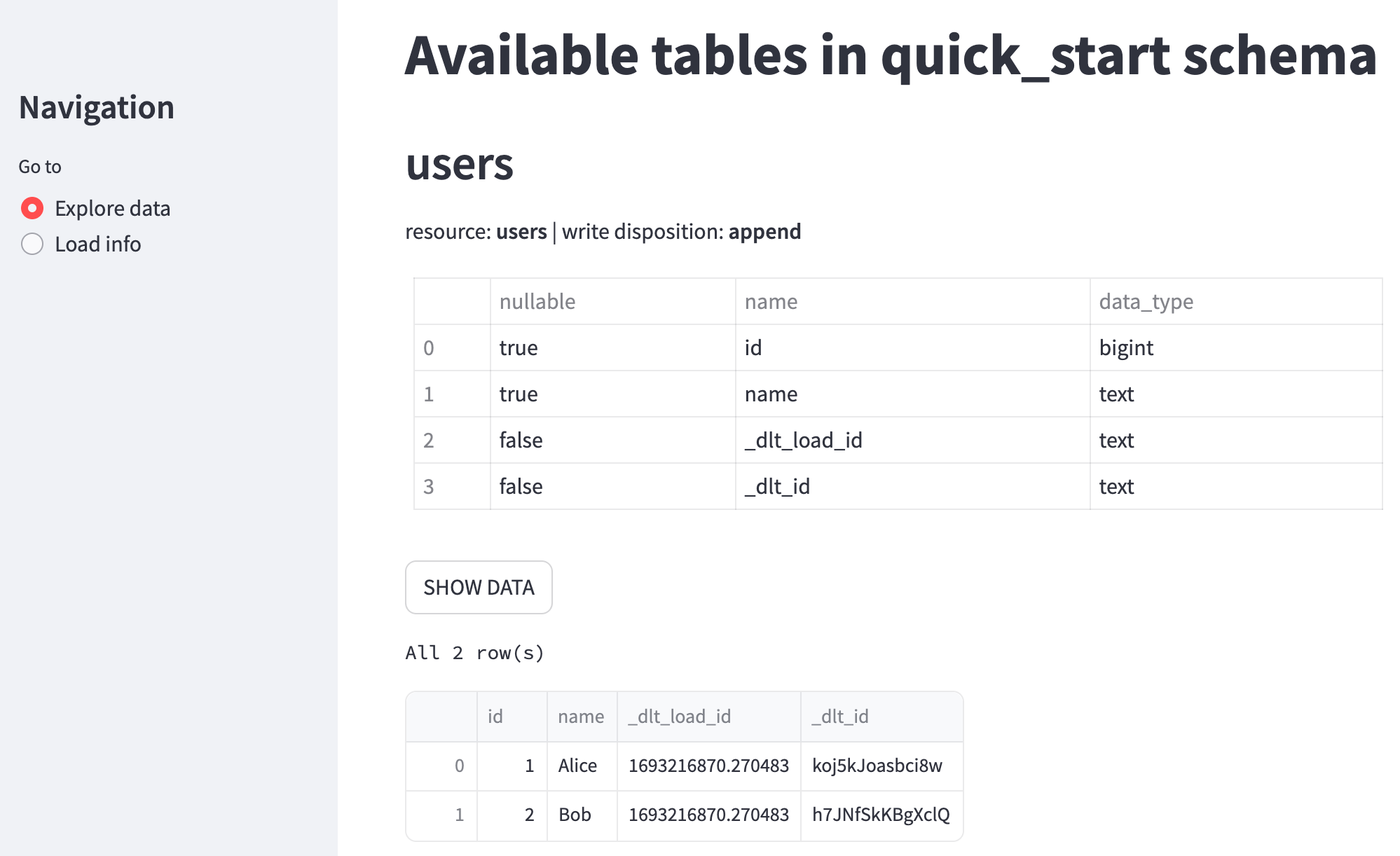This screenshot has height=856, width=1400.
Task: Click the name row cell in schema table
Action: pos(912,394)
